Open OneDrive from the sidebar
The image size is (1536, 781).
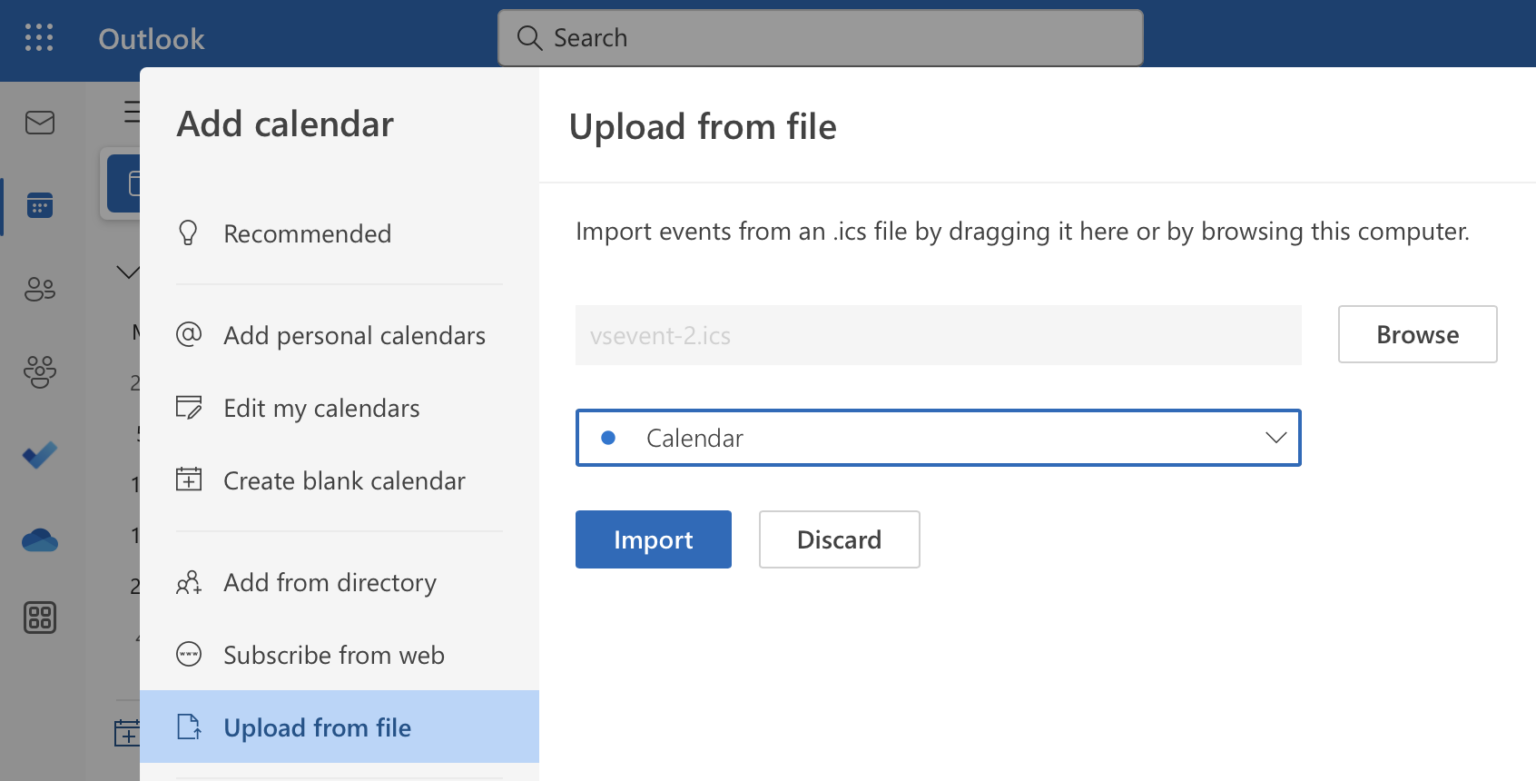tap(39, 539)
